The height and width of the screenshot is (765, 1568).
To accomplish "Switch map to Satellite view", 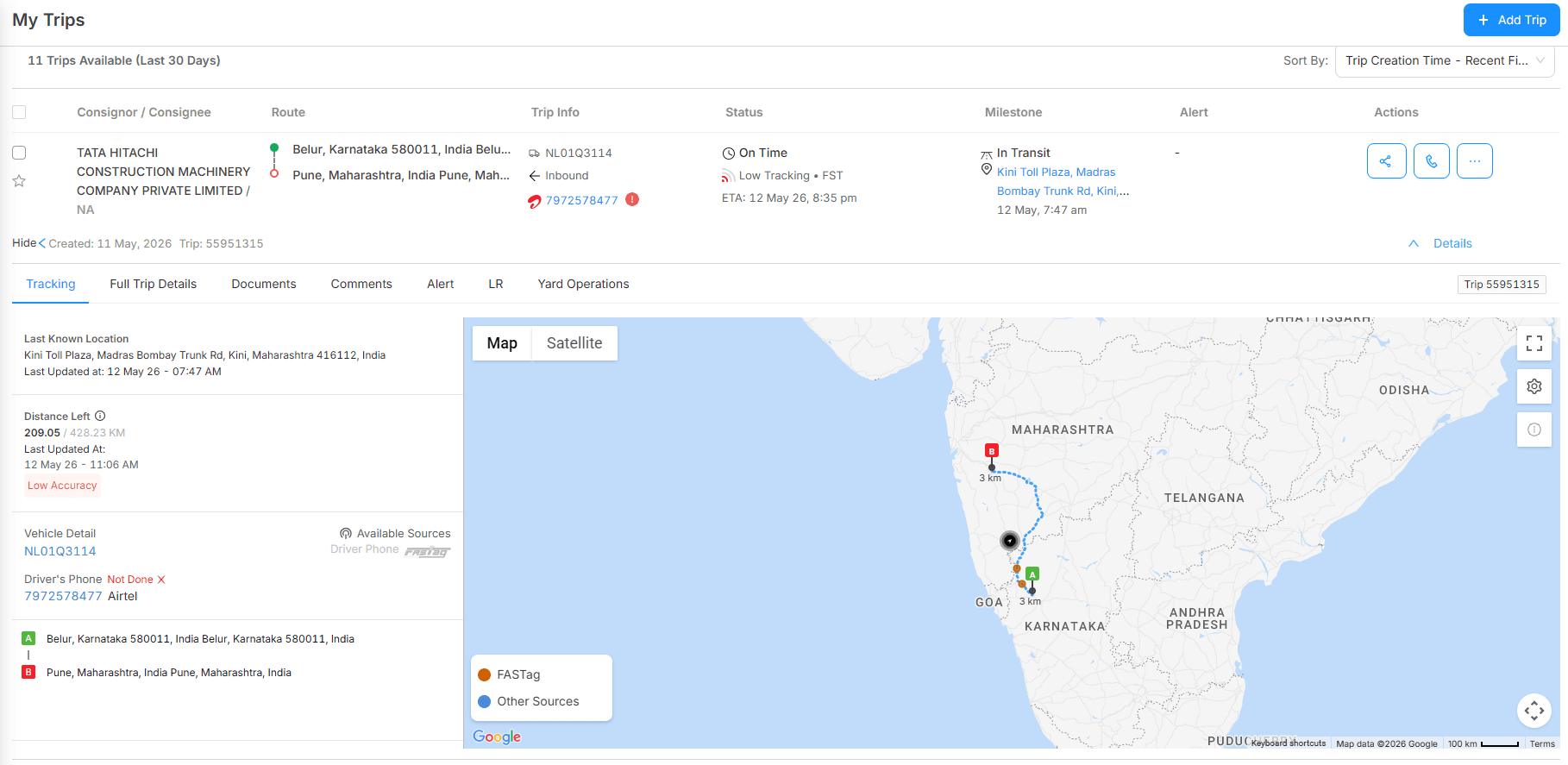I will tap(574, 343).
